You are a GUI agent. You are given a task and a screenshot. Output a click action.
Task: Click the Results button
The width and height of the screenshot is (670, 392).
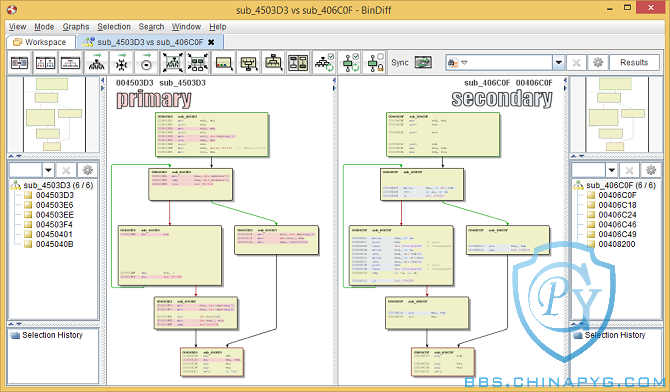[634, 63]
